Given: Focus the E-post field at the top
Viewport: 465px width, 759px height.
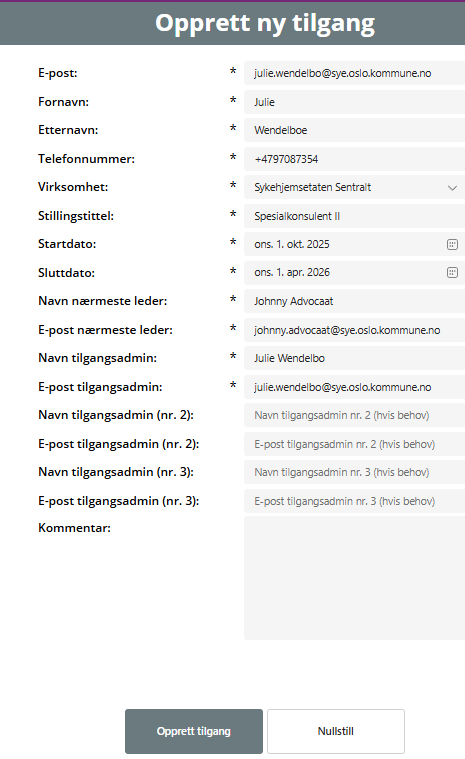Looking at the screenshot, I should [354, 73].
